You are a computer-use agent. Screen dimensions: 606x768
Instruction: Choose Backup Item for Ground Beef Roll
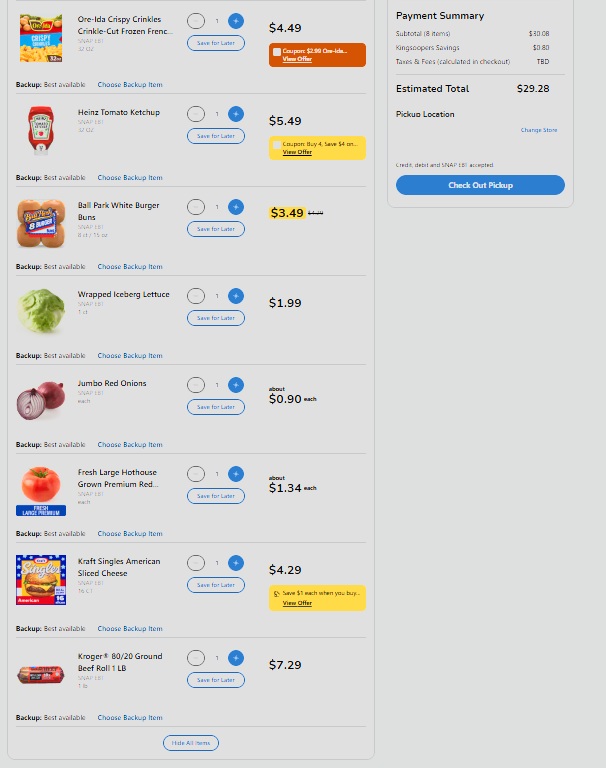(x=130, y=718)
